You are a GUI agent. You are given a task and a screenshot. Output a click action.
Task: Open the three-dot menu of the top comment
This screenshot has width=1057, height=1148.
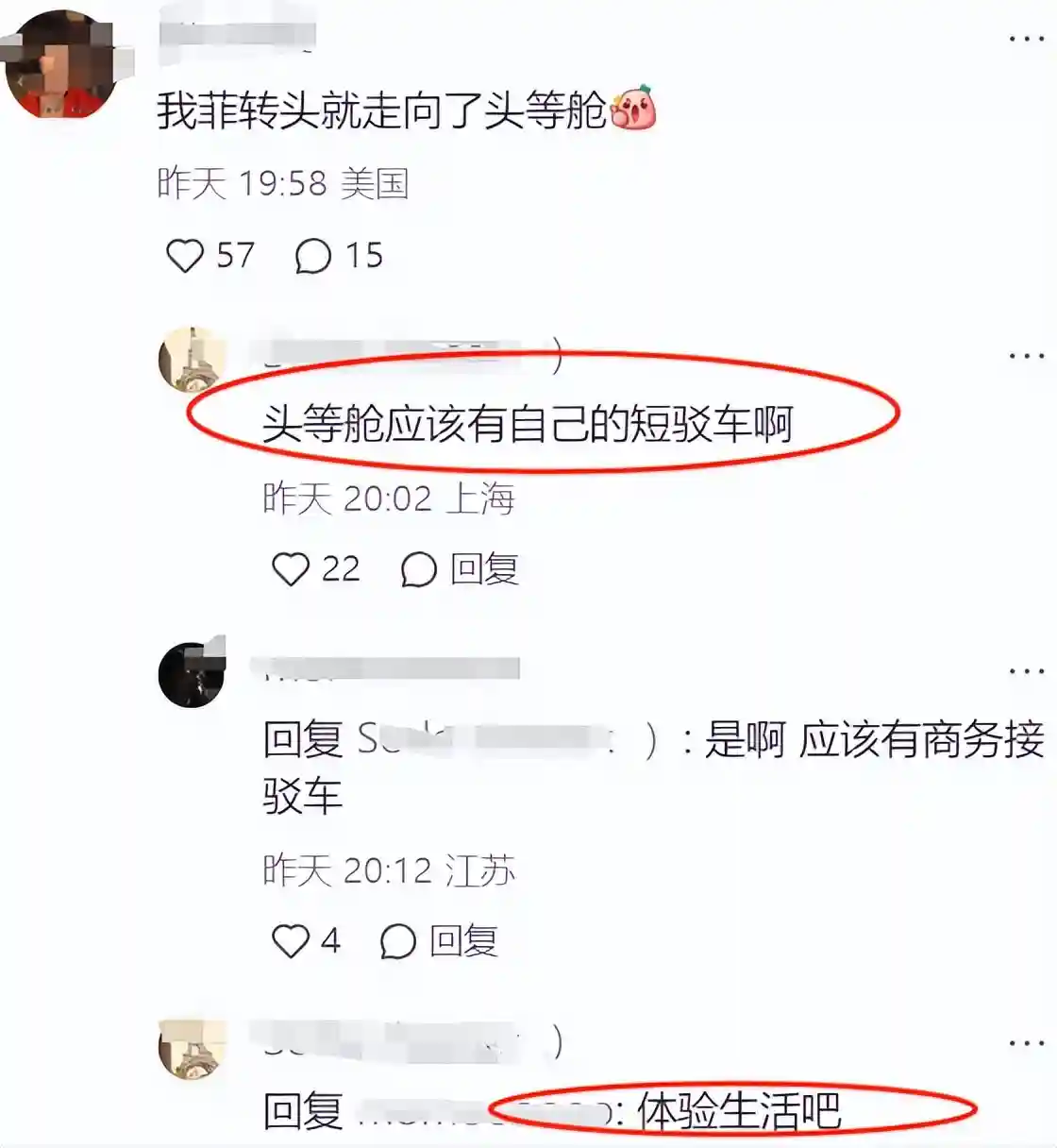point(1026,40)
